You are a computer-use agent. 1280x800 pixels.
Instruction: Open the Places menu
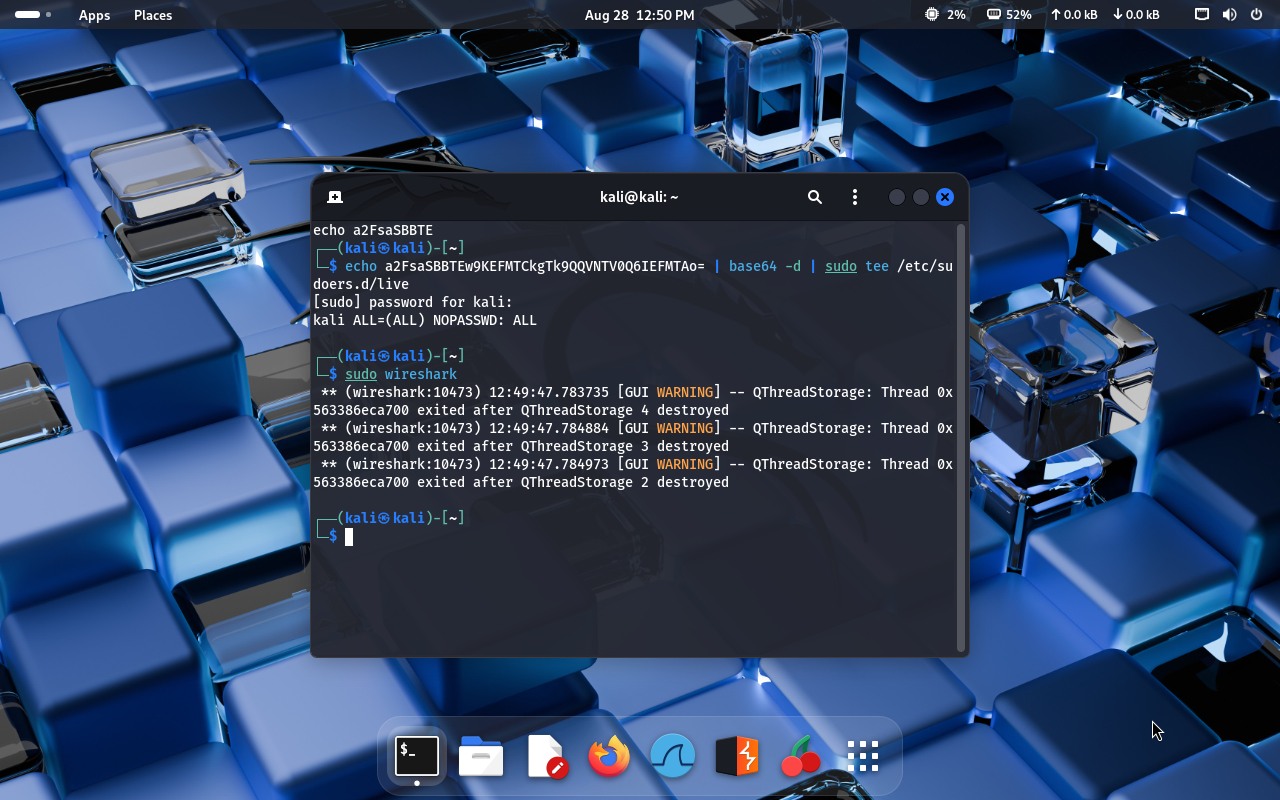point(153,15)
